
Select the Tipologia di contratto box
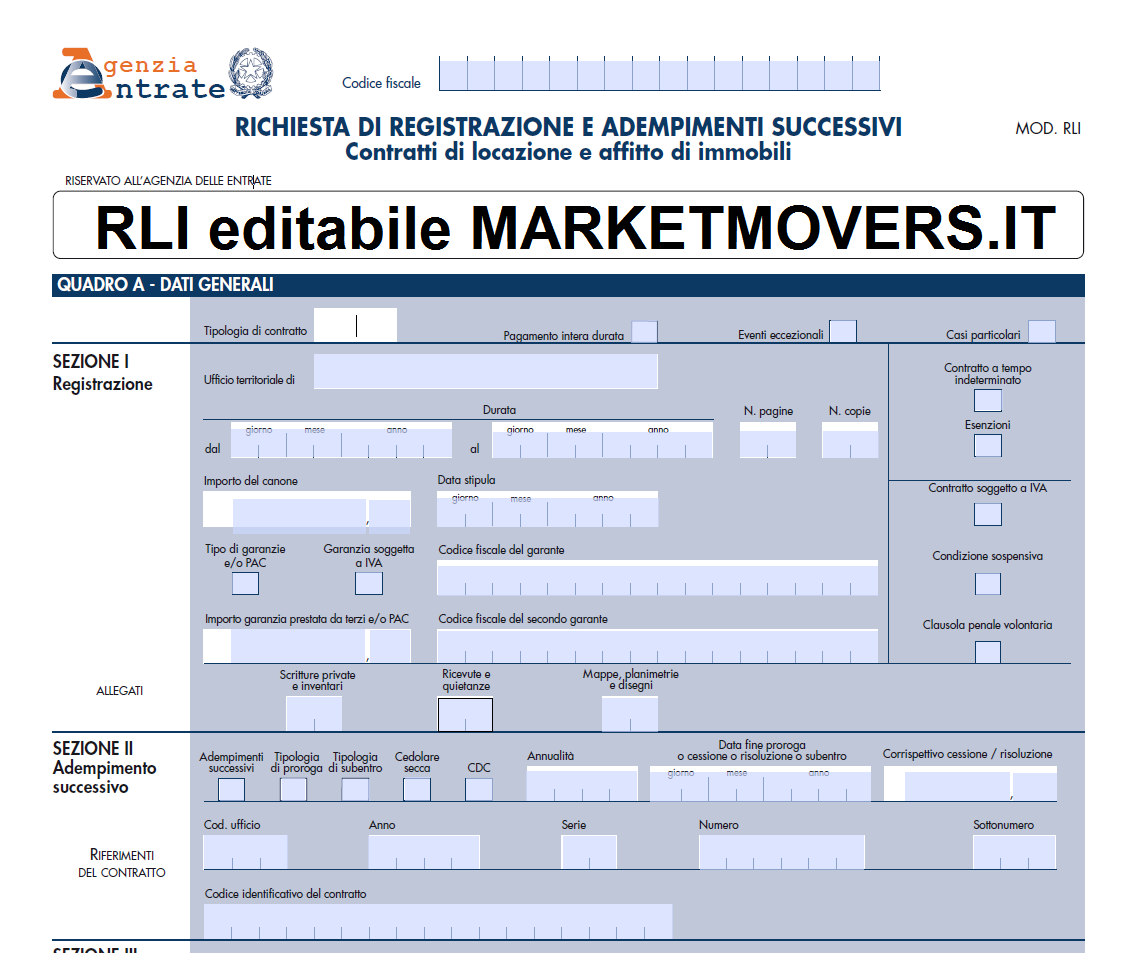[x=355, y=325]
